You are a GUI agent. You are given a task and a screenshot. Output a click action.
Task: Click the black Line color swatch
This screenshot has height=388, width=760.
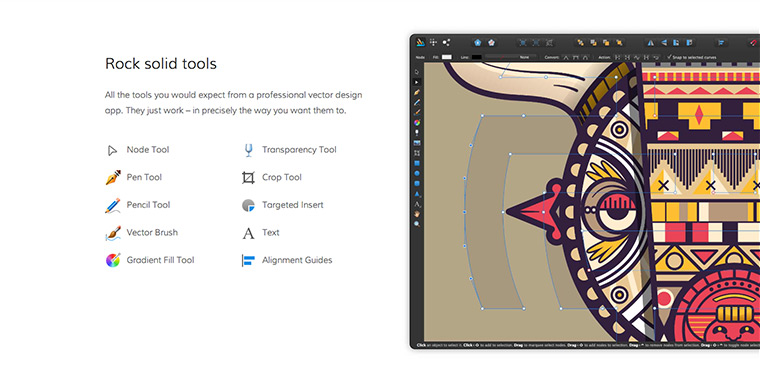click(x=476, y=57)
